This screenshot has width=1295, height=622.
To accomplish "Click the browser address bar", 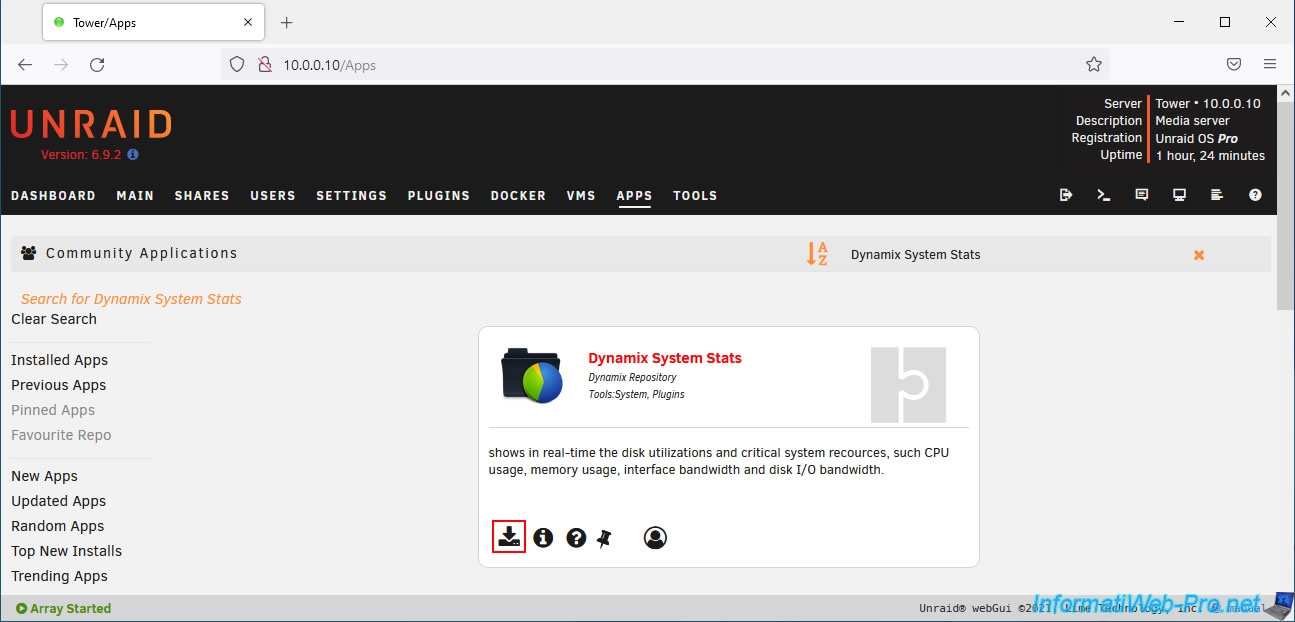I will coord(660,65).
